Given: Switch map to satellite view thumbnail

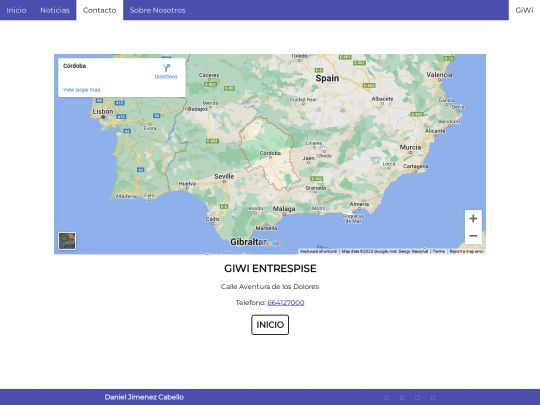Looking at the screenshot, I should point(67,241).
